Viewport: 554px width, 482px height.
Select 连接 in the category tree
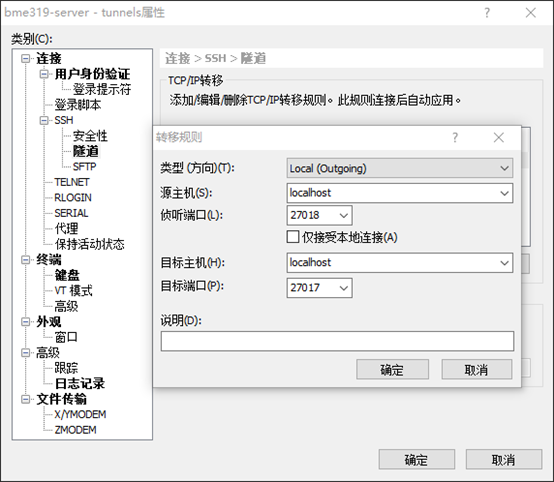[x=49, y=58]
